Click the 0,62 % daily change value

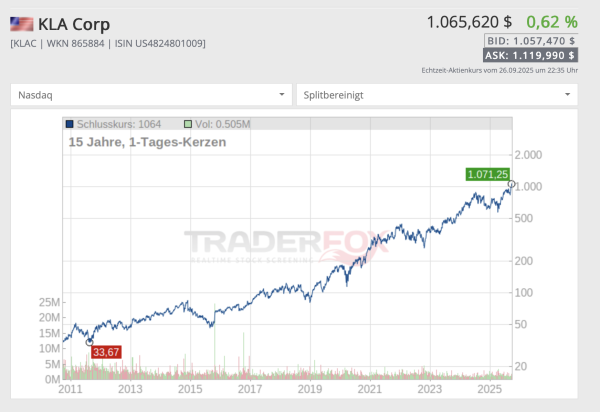pos(551,21)
